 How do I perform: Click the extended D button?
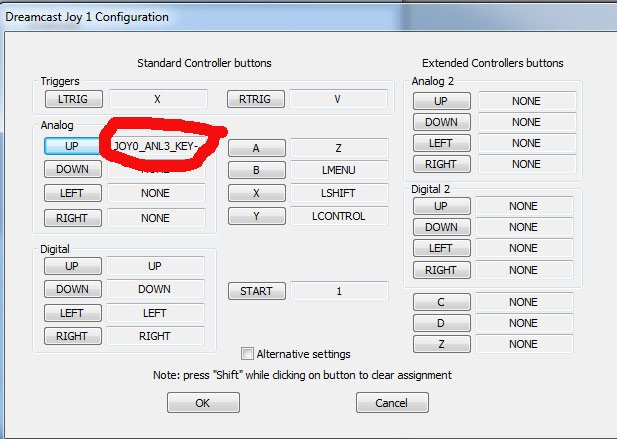pyautogui.click(x=442, y=323)
